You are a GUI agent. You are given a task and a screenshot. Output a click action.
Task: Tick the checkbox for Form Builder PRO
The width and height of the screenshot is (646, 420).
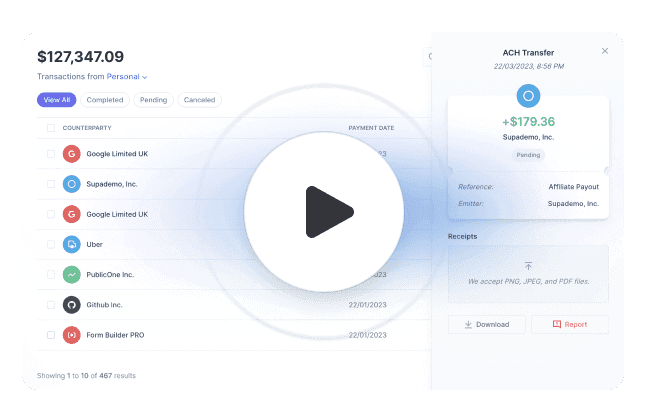pyautogui.click(x=51, y=334)
